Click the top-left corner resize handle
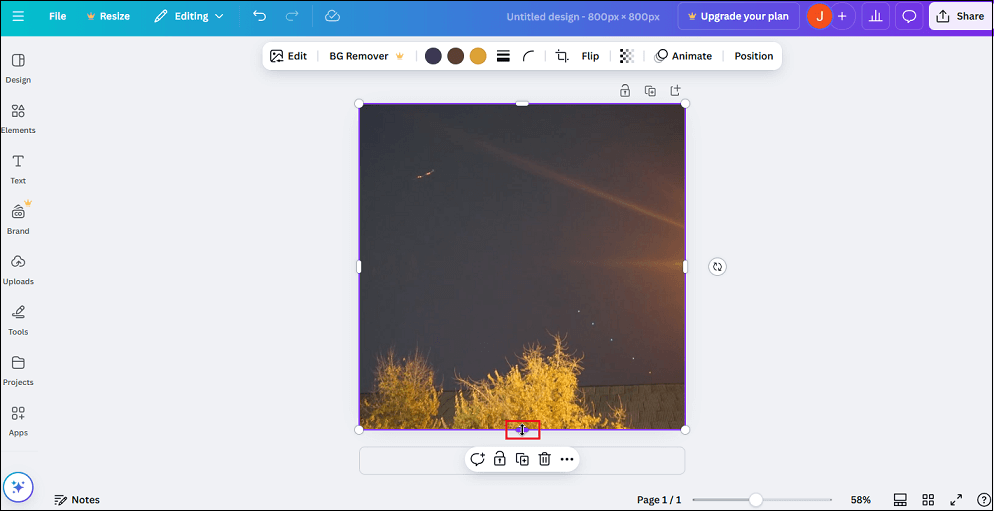The width and height of the screenshot is (994, 511). click(359, 103)
